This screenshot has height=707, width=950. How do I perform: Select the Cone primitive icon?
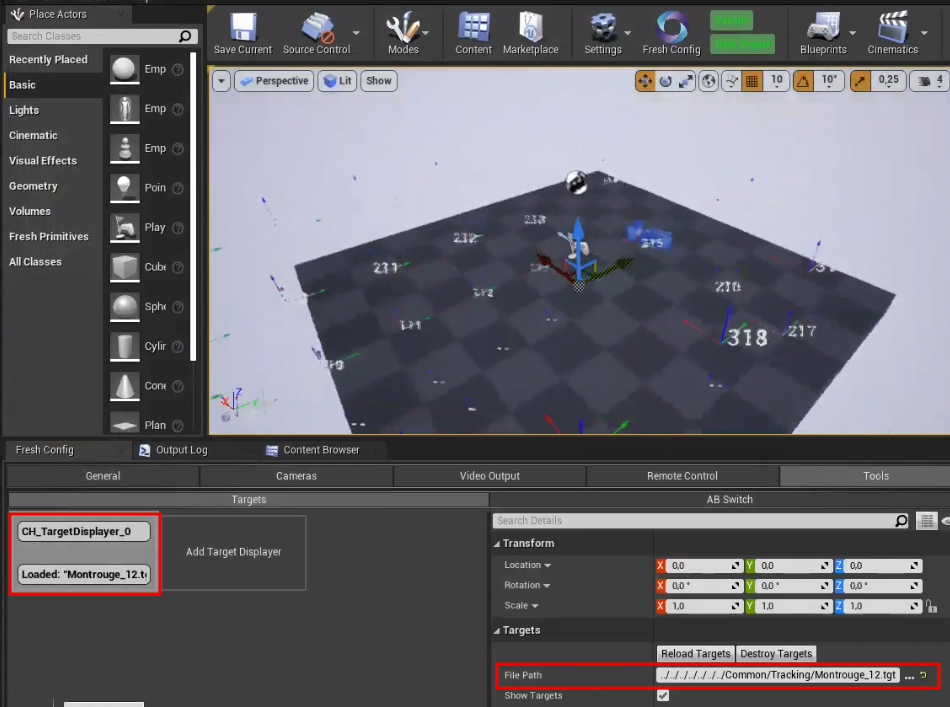point(124,386)
